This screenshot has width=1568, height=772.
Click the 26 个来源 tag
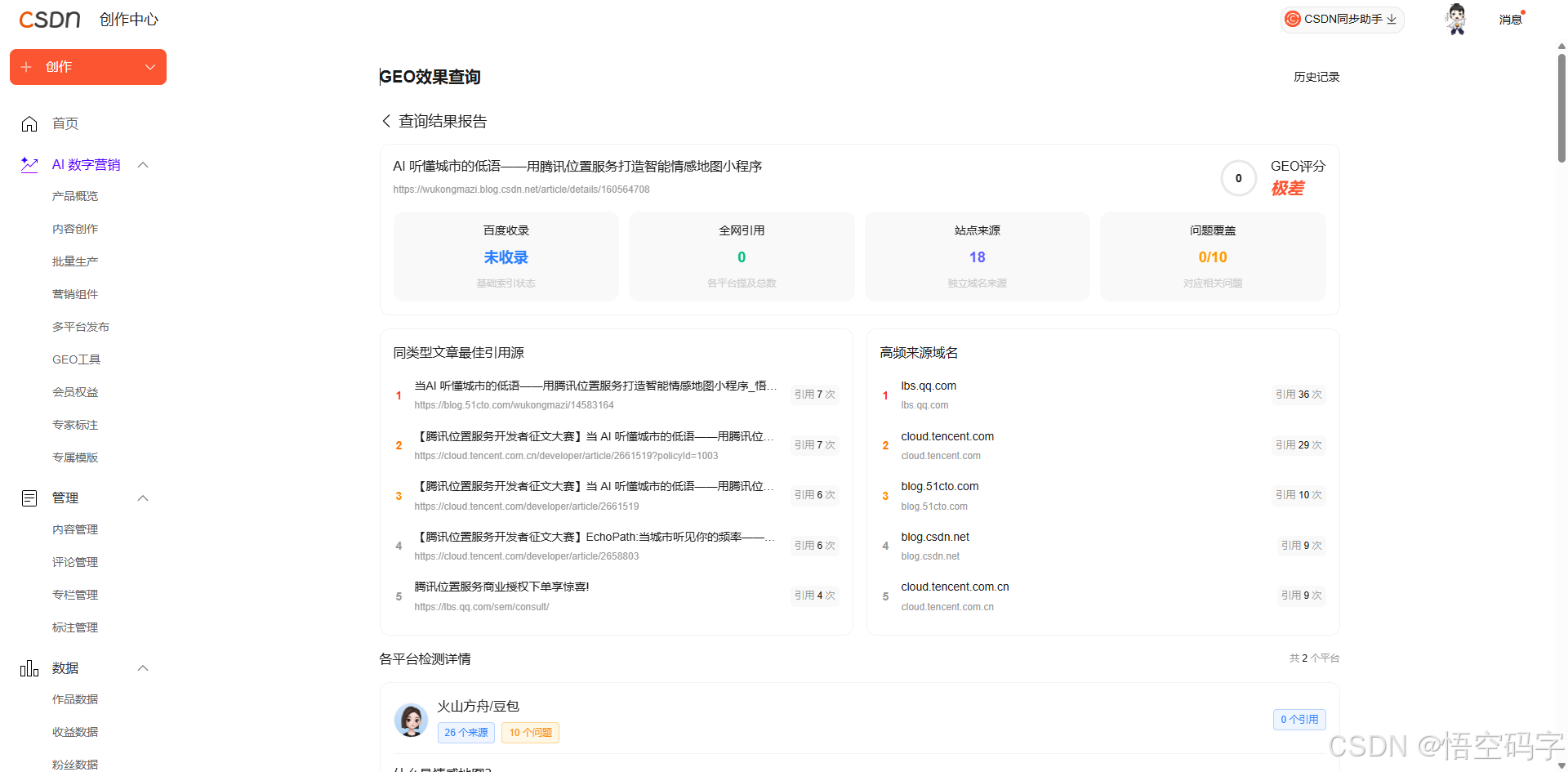(x=465, y=733)
